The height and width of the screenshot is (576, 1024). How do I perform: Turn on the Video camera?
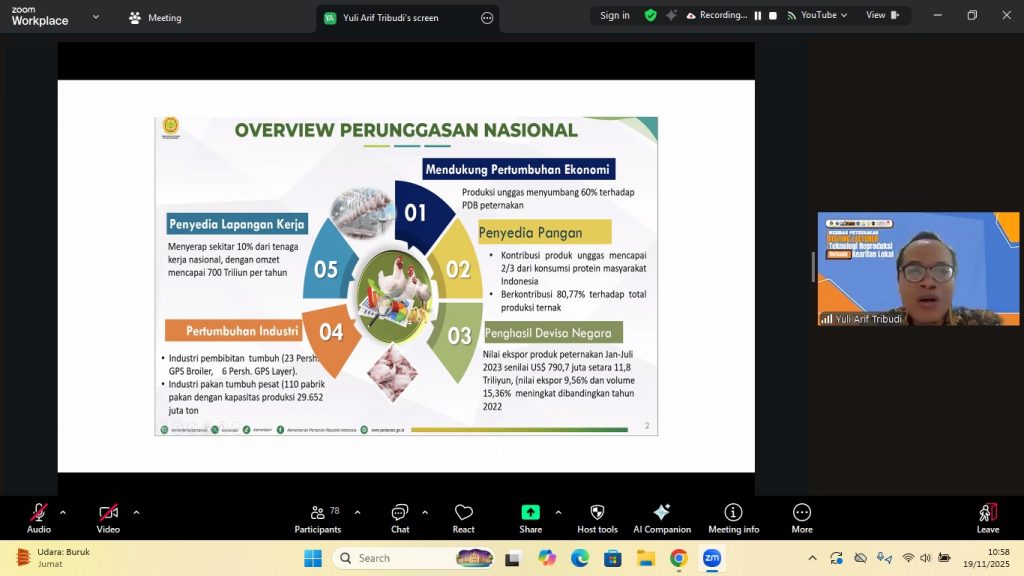click(x=108, y=517)
